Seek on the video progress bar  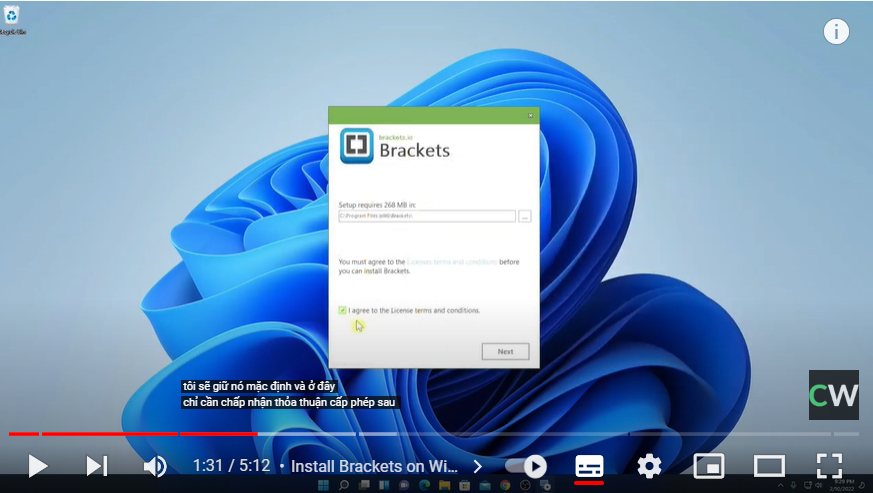(x=434, y=433)
